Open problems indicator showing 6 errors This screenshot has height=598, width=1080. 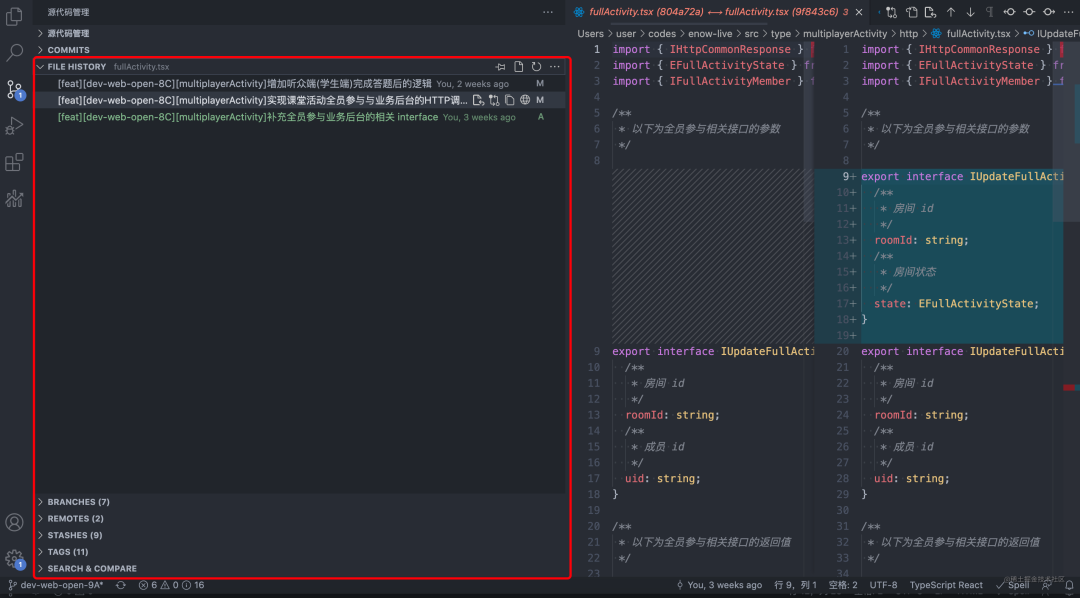pos(172,585)
